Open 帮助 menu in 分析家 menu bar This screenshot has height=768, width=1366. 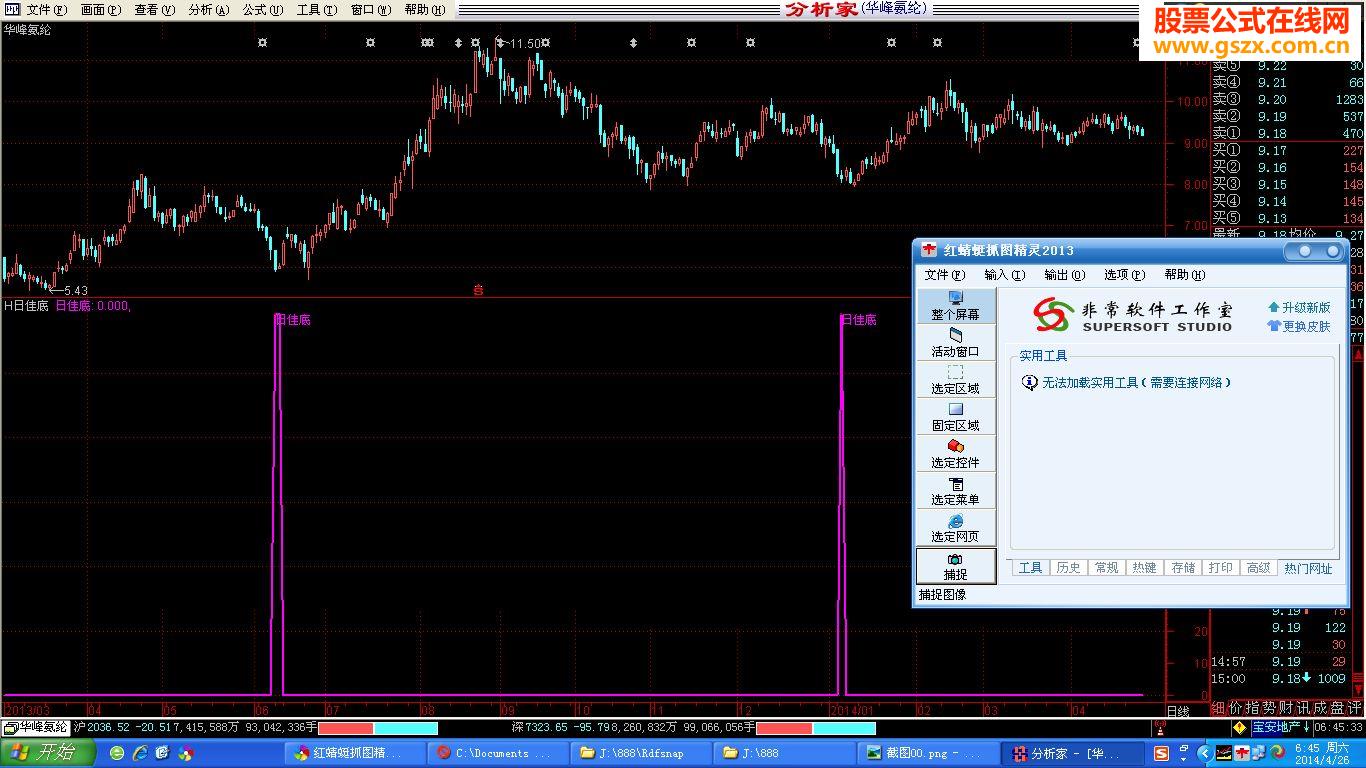coord(425,10)
